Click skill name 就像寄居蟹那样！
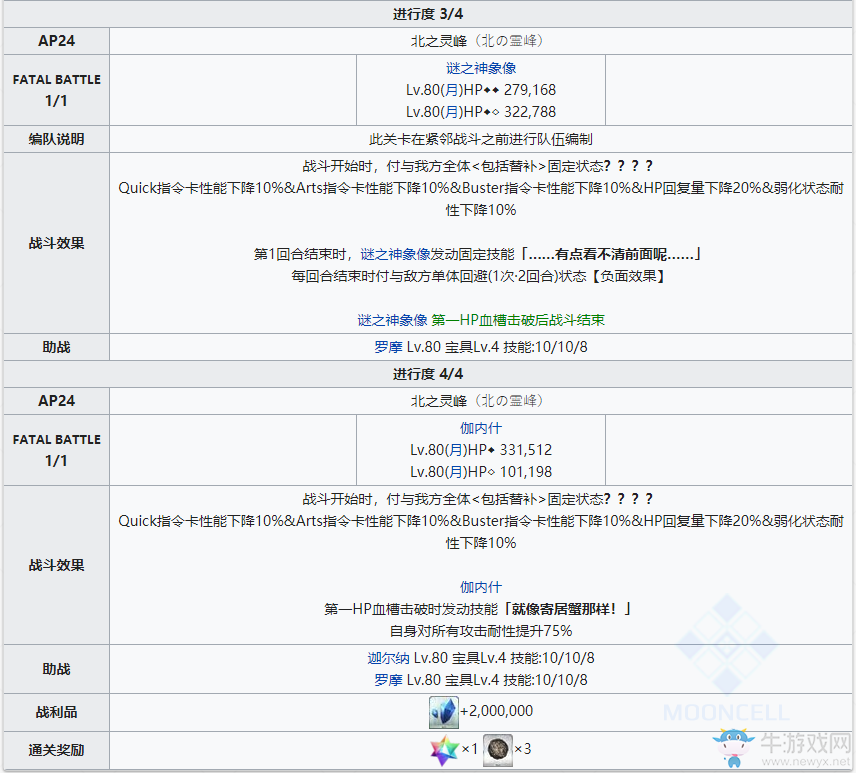This screenshot has height=773, width=856. [564, 609]
